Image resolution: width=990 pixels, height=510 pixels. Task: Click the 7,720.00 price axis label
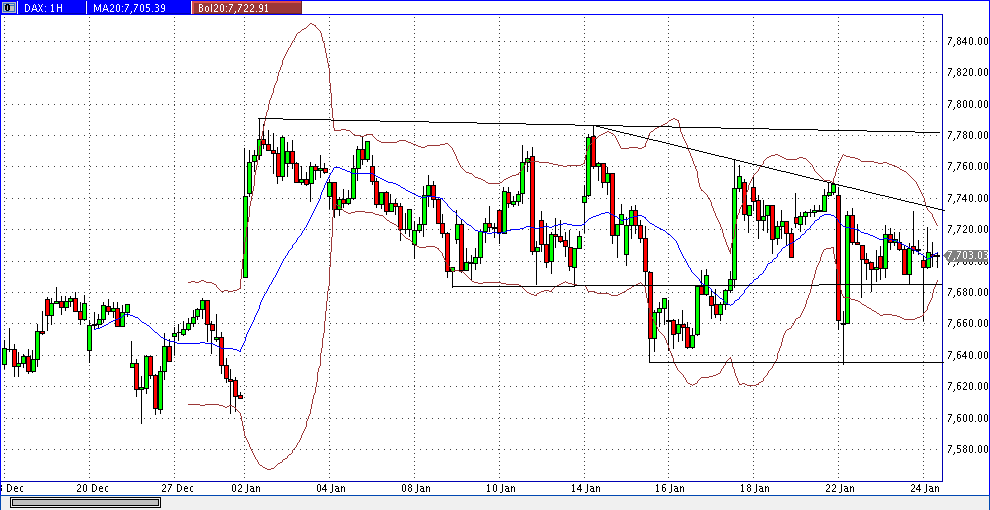tap(967, 230)
